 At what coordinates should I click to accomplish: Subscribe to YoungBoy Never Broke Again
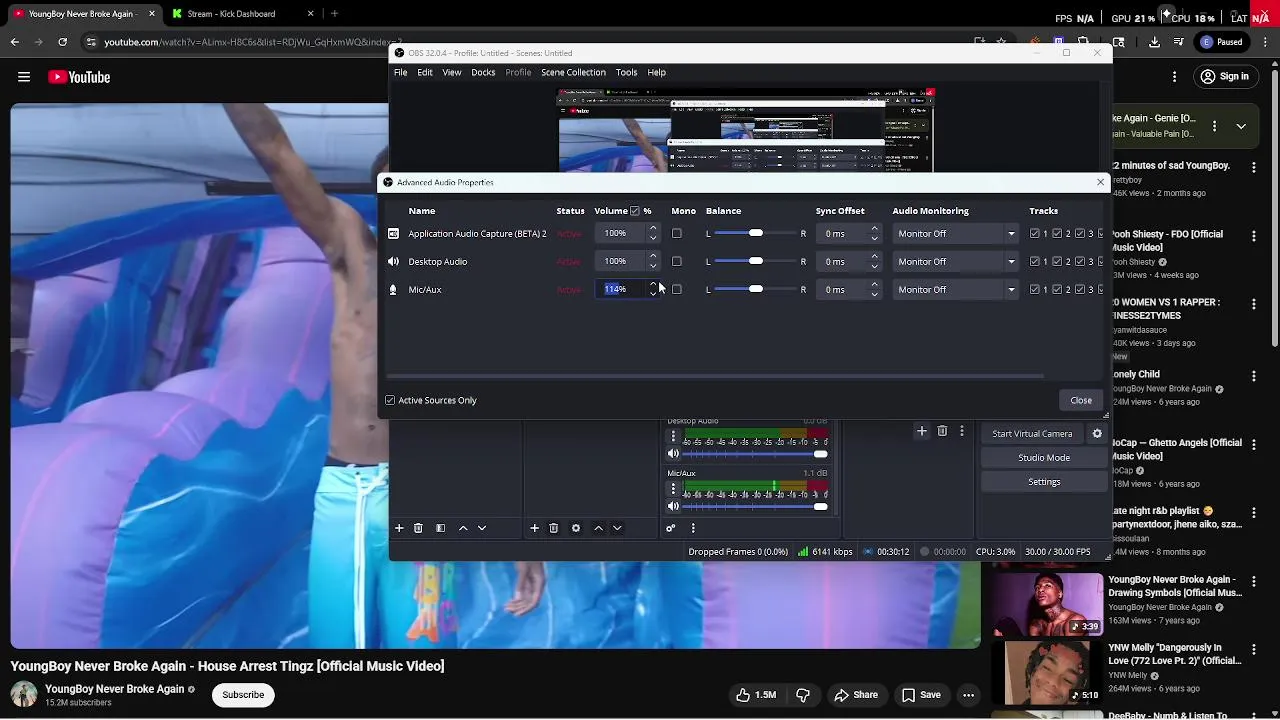(x=243, y=695)
